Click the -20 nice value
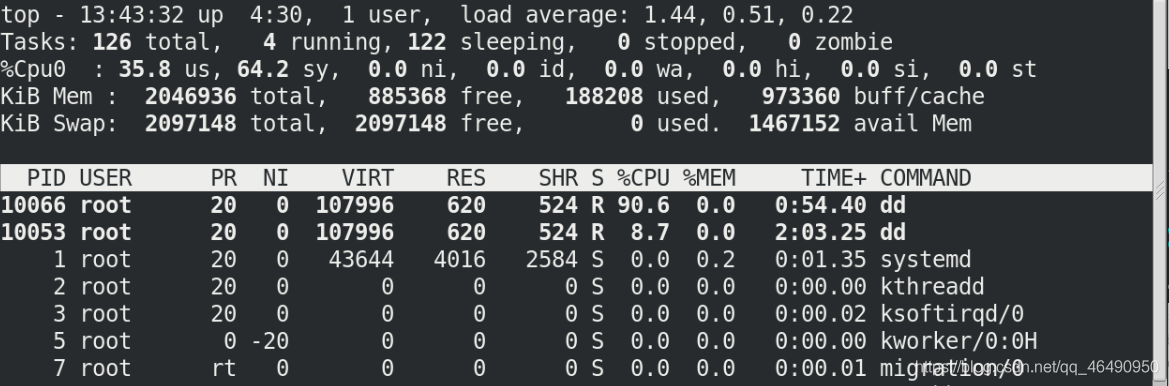Screen dimensions: 1169x386 point(269,341)
